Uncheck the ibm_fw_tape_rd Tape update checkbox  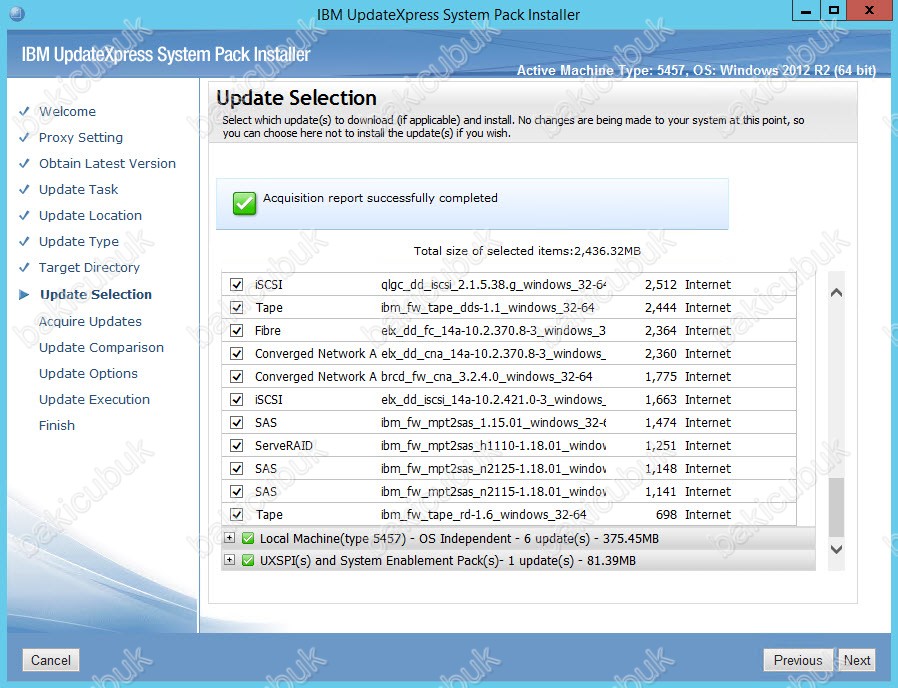[x=237, y=514]
